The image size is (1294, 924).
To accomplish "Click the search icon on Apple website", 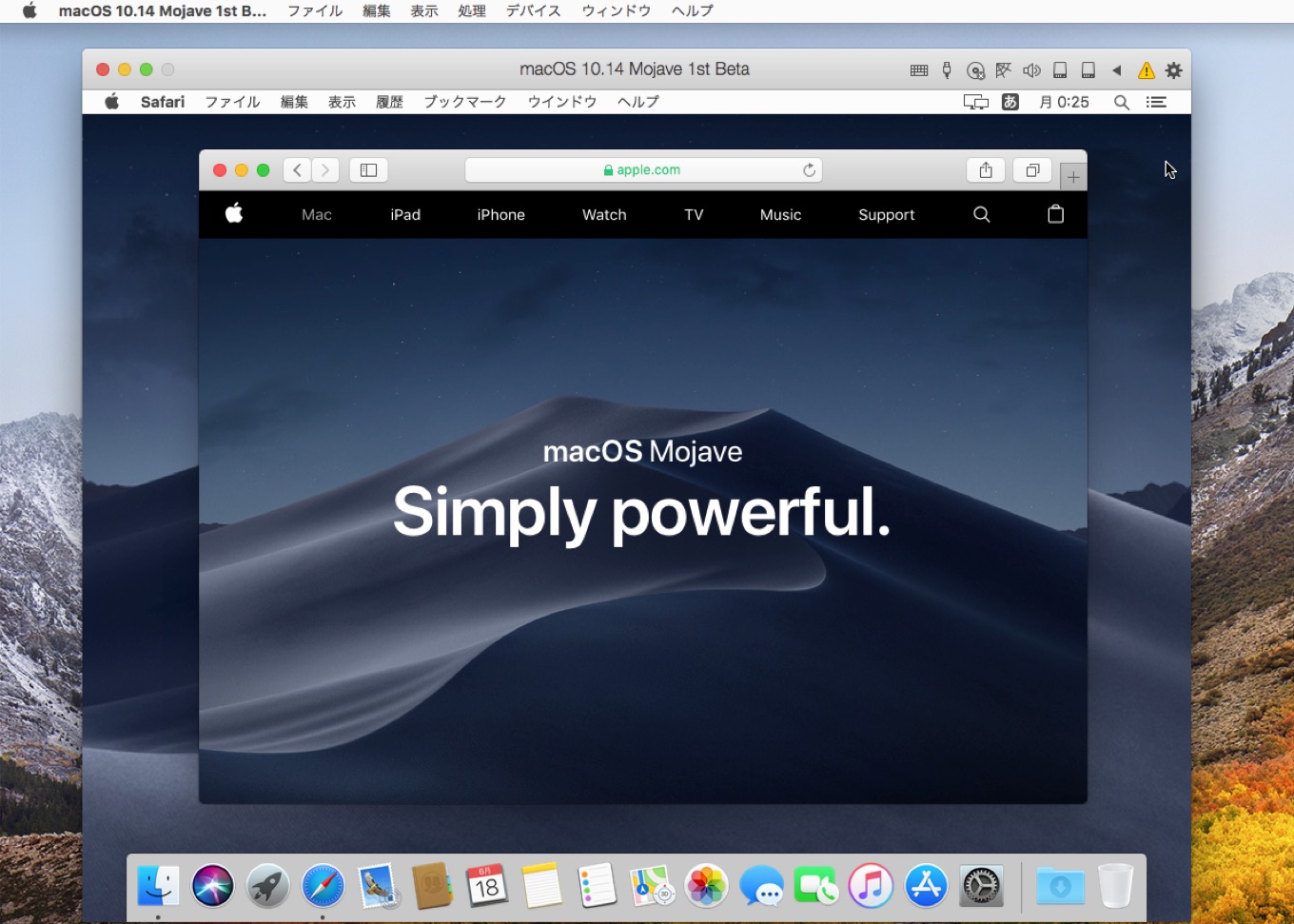I will (x=982, y=215).
